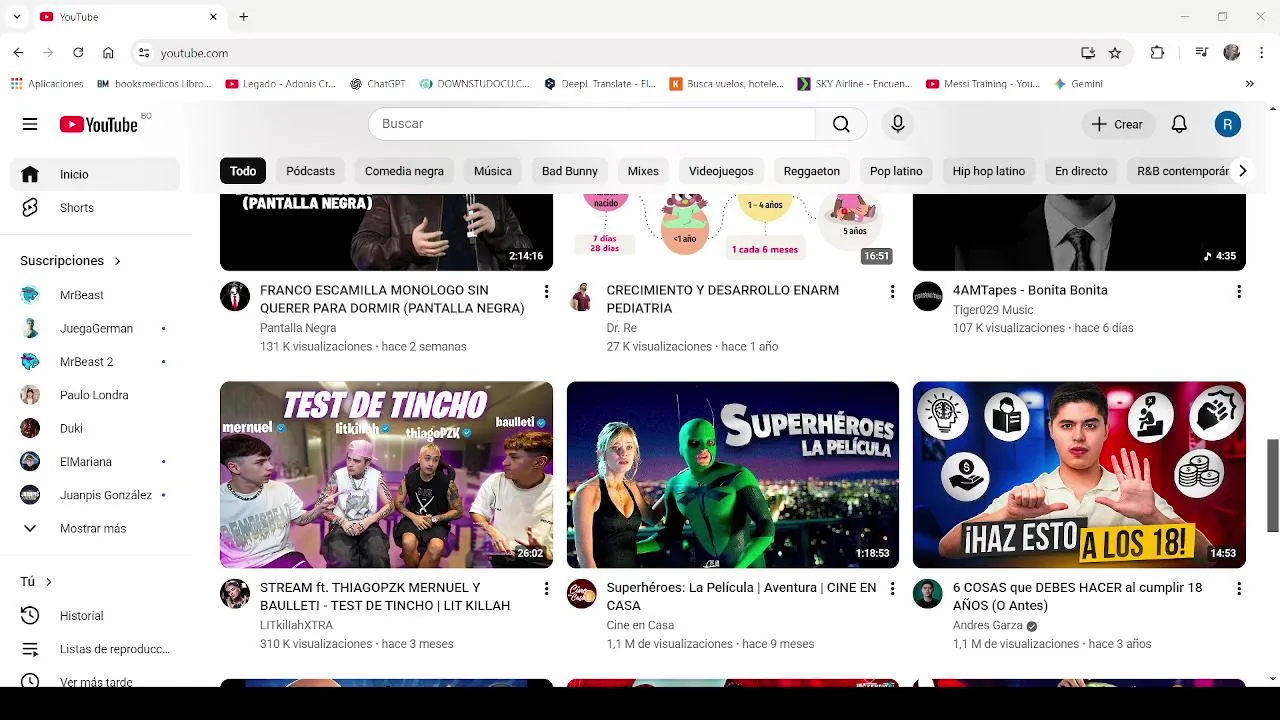The image size is (1280, 720).
Task: Play the Superhéroes La Película thumbnail
Action: (733, 475)
